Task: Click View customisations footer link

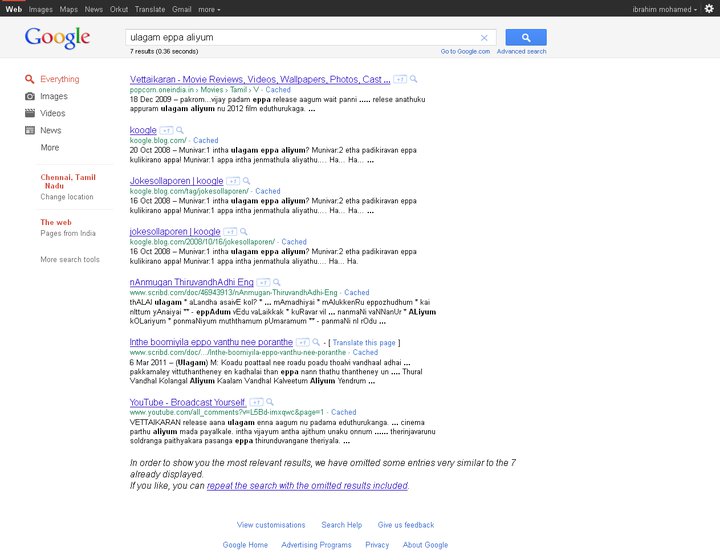Action: point(271,525)
